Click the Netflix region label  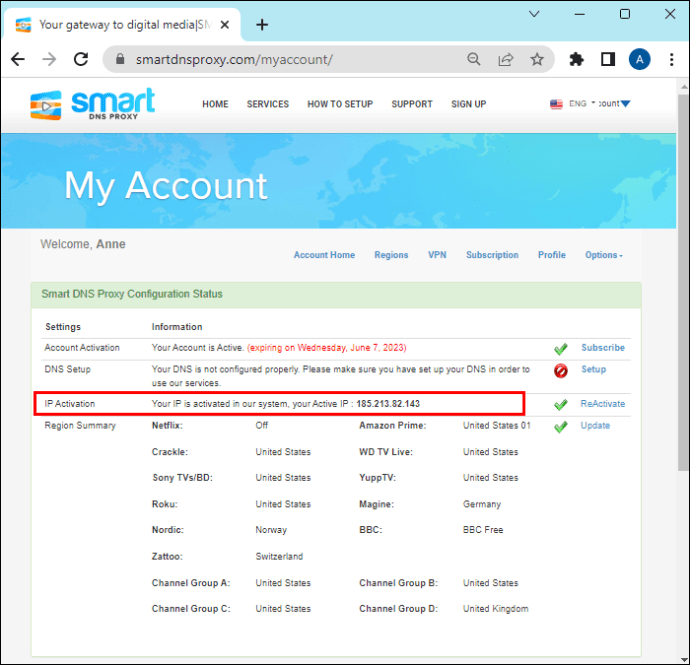(167, 426)
